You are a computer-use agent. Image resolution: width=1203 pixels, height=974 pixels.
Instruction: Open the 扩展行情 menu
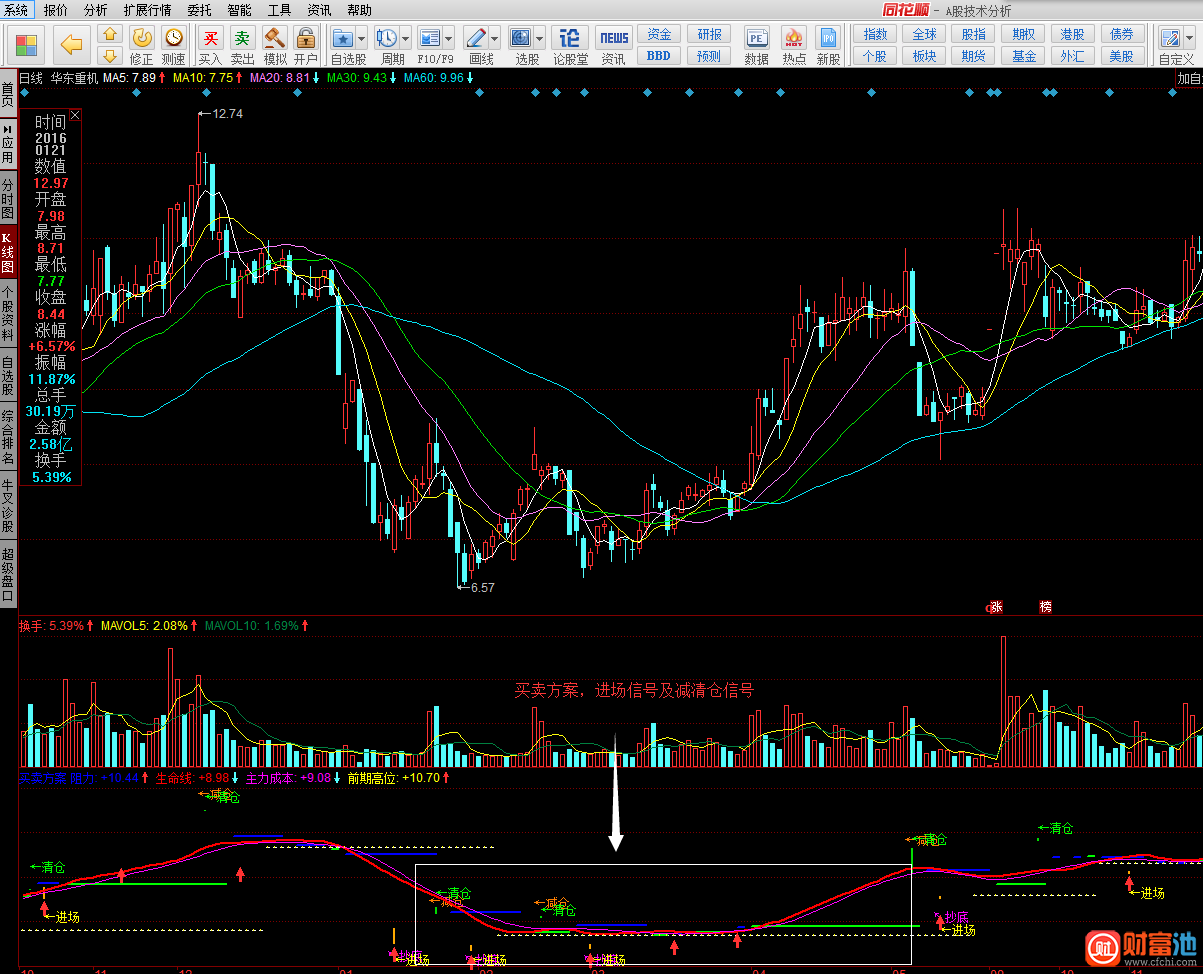click(147, 10)
